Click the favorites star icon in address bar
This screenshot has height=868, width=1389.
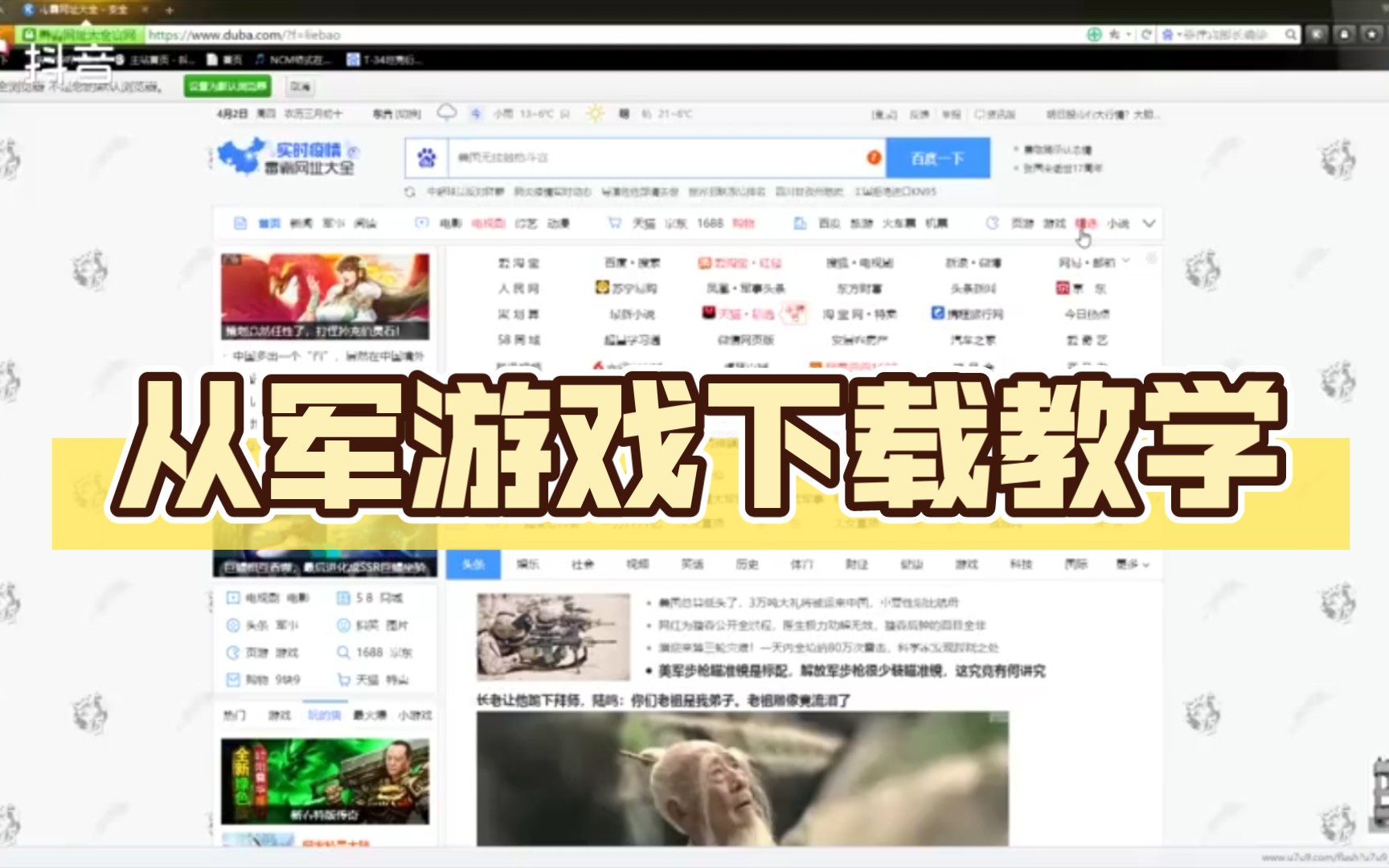click(x=1114, y=35)
